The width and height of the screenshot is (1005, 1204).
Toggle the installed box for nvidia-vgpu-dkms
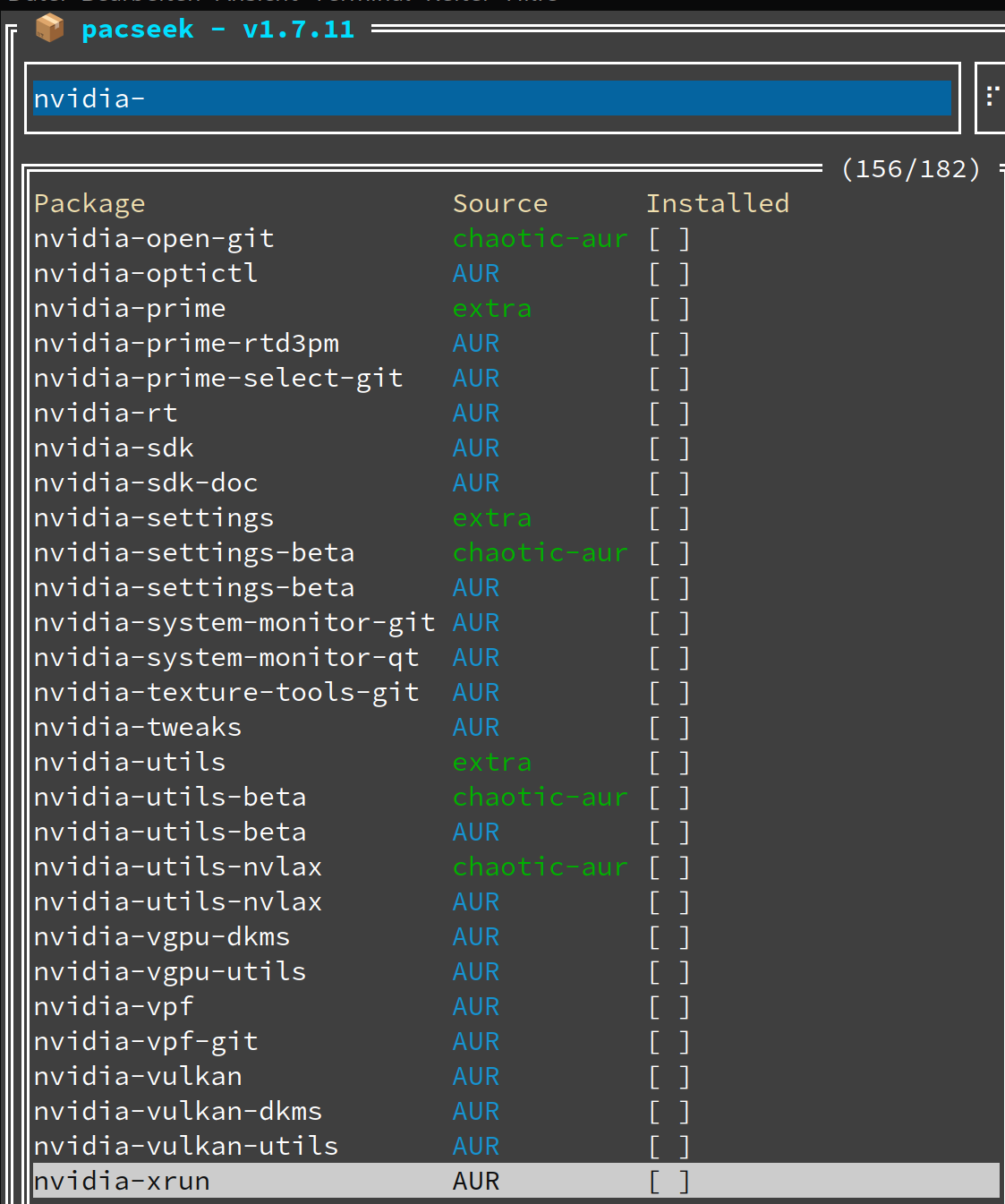[669, 937]
